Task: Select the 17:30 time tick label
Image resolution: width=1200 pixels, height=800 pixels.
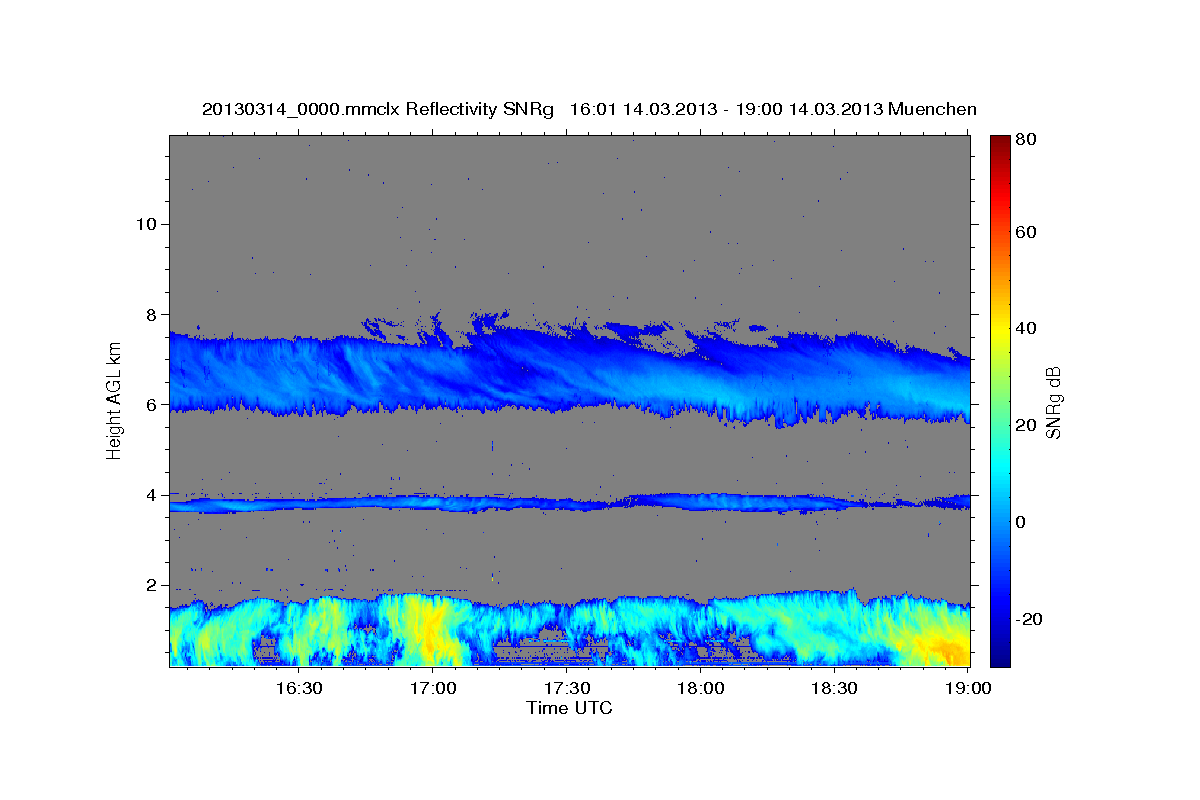Action: (566, 689)
